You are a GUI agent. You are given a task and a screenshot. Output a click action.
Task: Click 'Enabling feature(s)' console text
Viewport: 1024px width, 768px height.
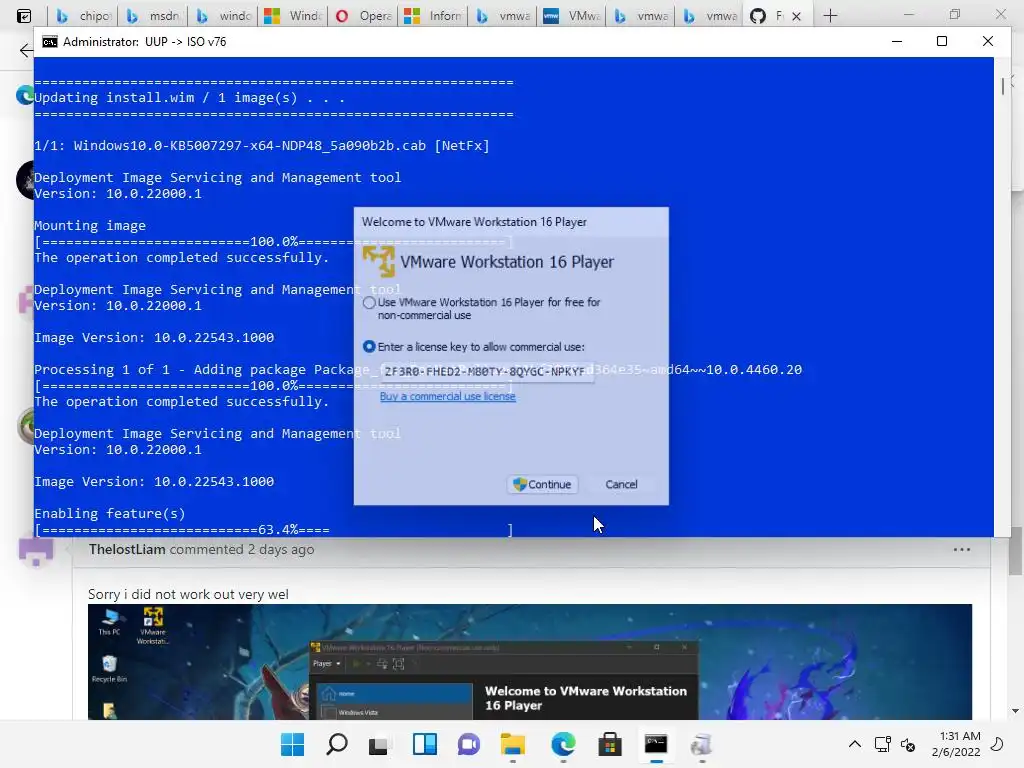[x=110, y=514]
